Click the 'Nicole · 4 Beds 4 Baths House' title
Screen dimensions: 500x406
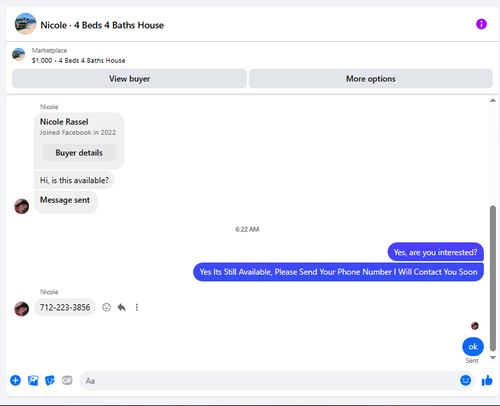(x=102, y=25)
